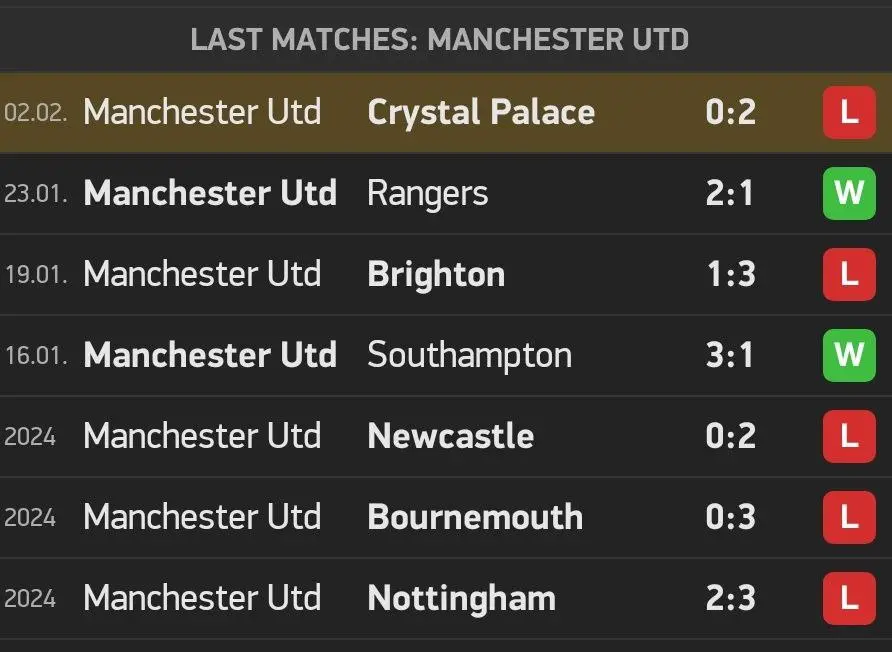Click the red L badge for Nottingham match
This screenshot has width=892, height=652.
click(x=848, y=598)
